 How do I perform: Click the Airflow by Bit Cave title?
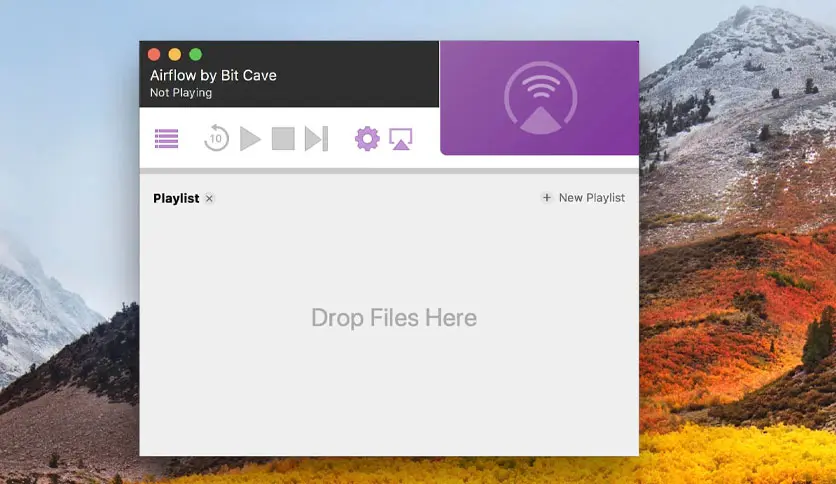pos(213,75)
